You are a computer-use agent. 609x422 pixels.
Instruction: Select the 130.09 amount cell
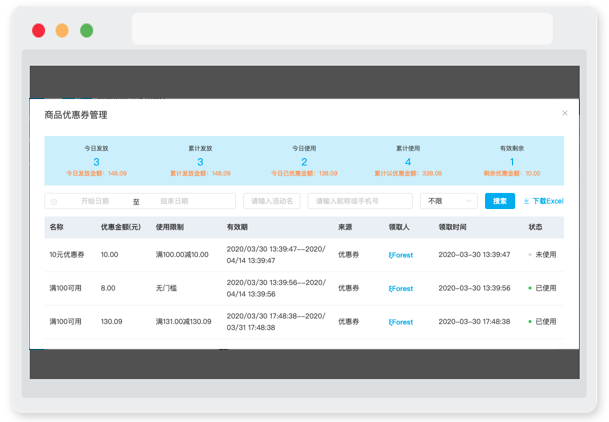pos(111,321)
